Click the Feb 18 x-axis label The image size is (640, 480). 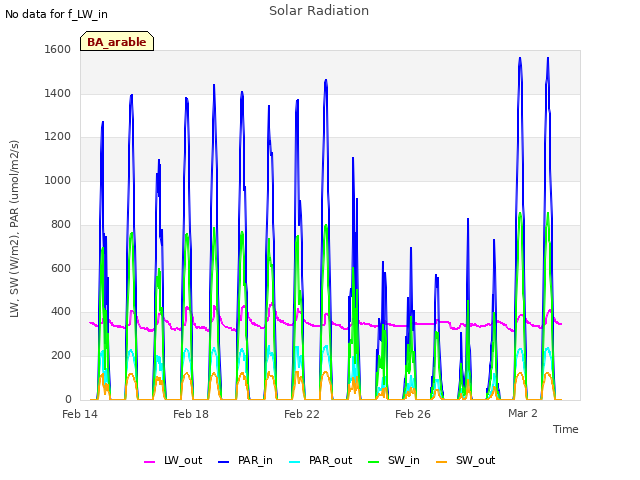click(191, 414)
